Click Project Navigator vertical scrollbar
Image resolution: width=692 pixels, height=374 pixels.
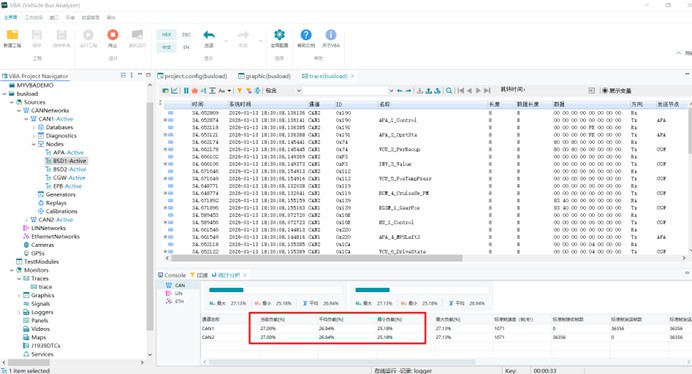(150, 216)
